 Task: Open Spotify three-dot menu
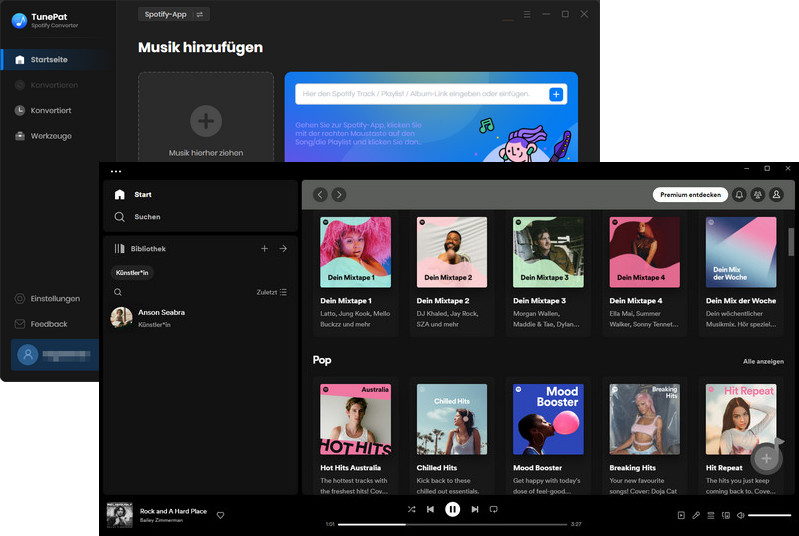click(116, 171)
